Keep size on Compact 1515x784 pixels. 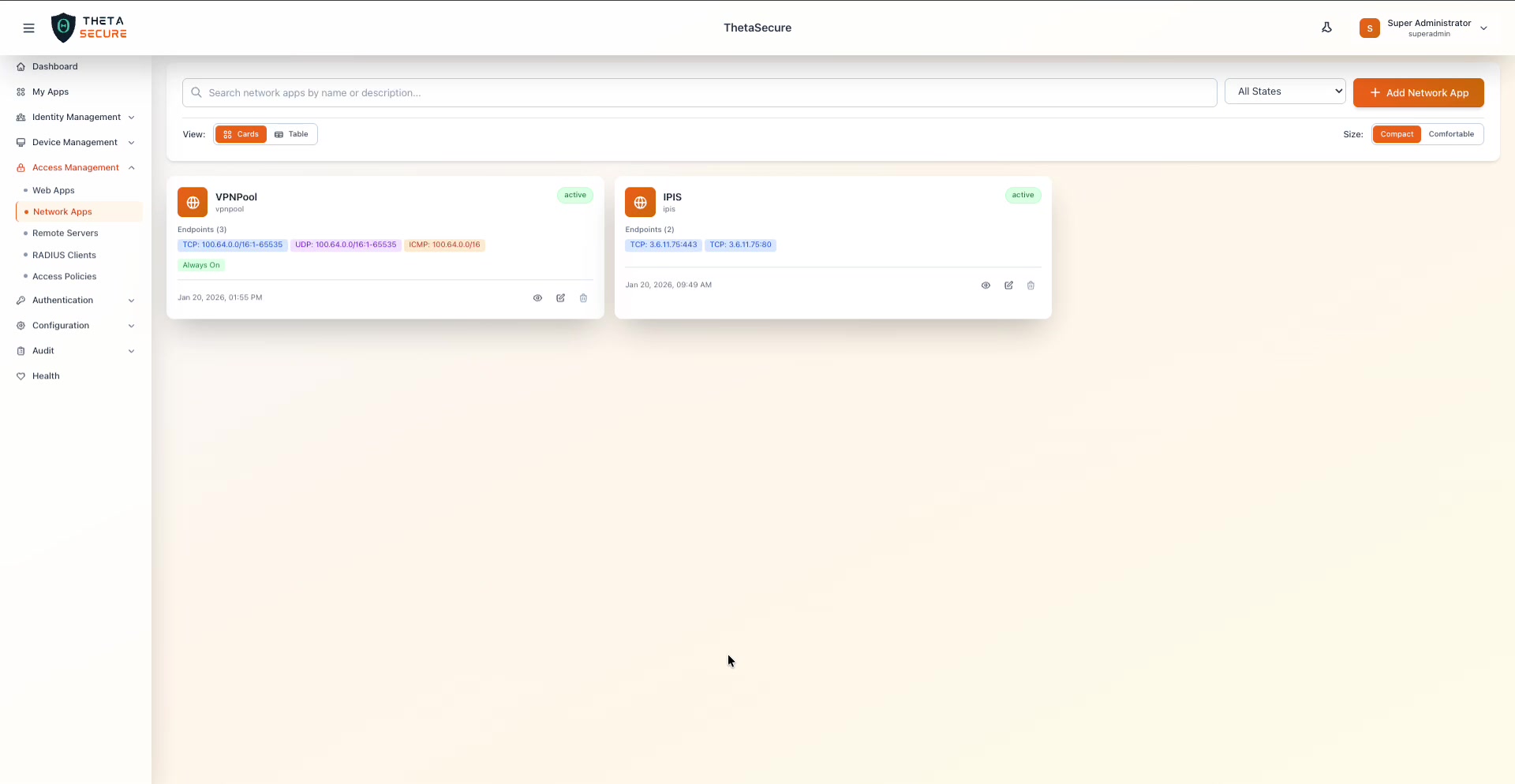tap(1397, 134)
